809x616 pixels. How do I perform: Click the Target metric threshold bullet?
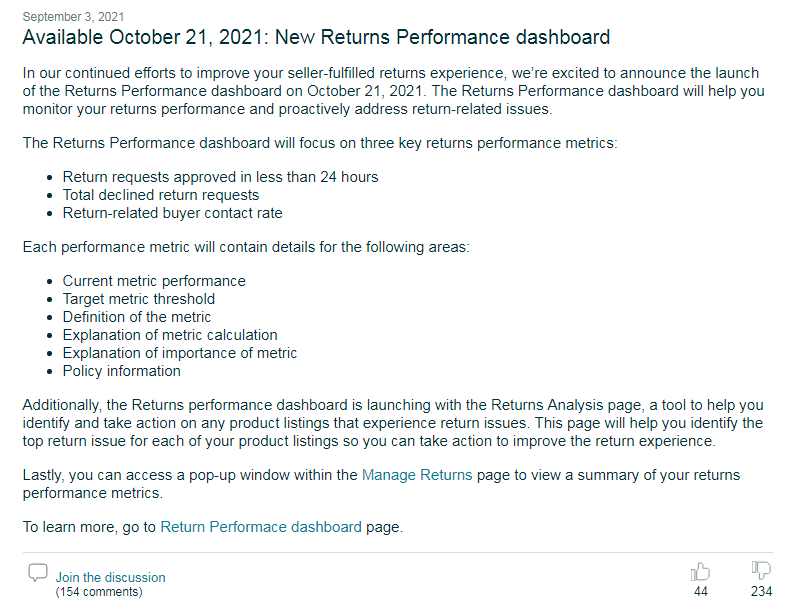point(139,299)
